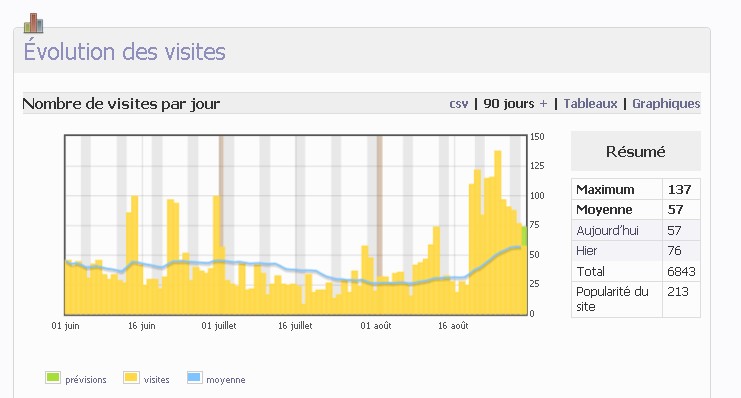Click the Évolution des visites title
Screen dimensions: 741x398
(x=125, y=51)
